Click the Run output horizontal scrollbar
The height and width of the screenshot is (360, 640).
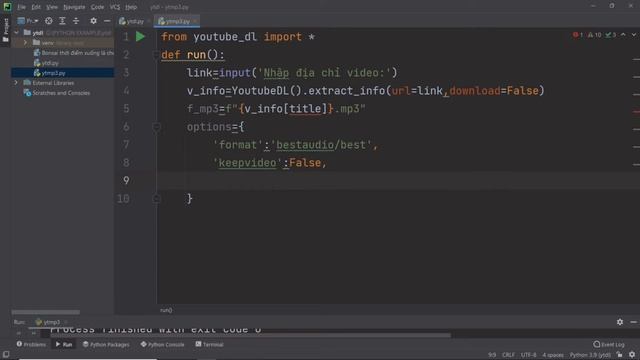251,336
